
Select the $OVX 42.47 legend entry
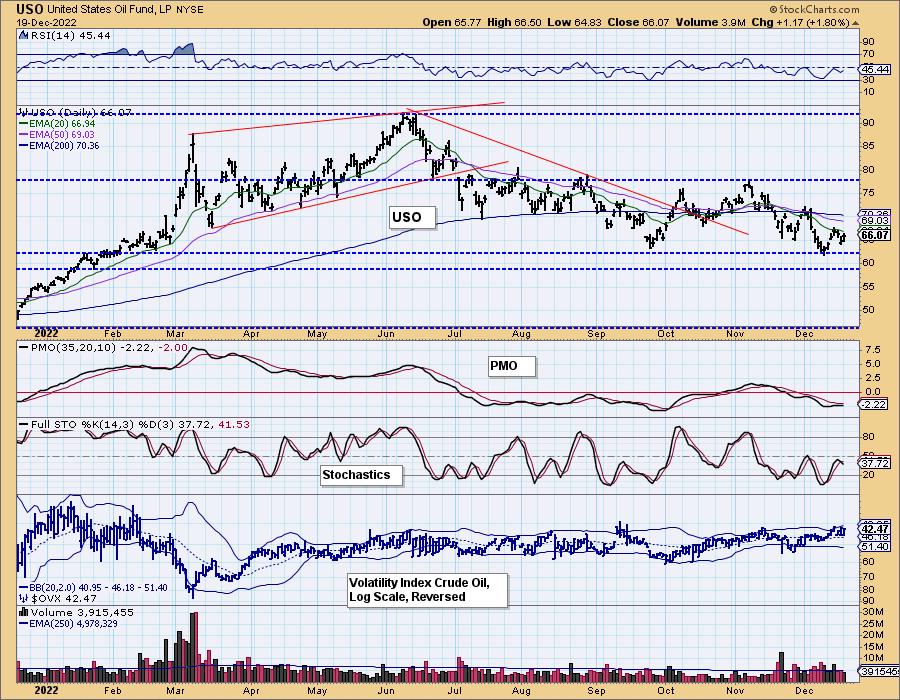coord(57,598)
